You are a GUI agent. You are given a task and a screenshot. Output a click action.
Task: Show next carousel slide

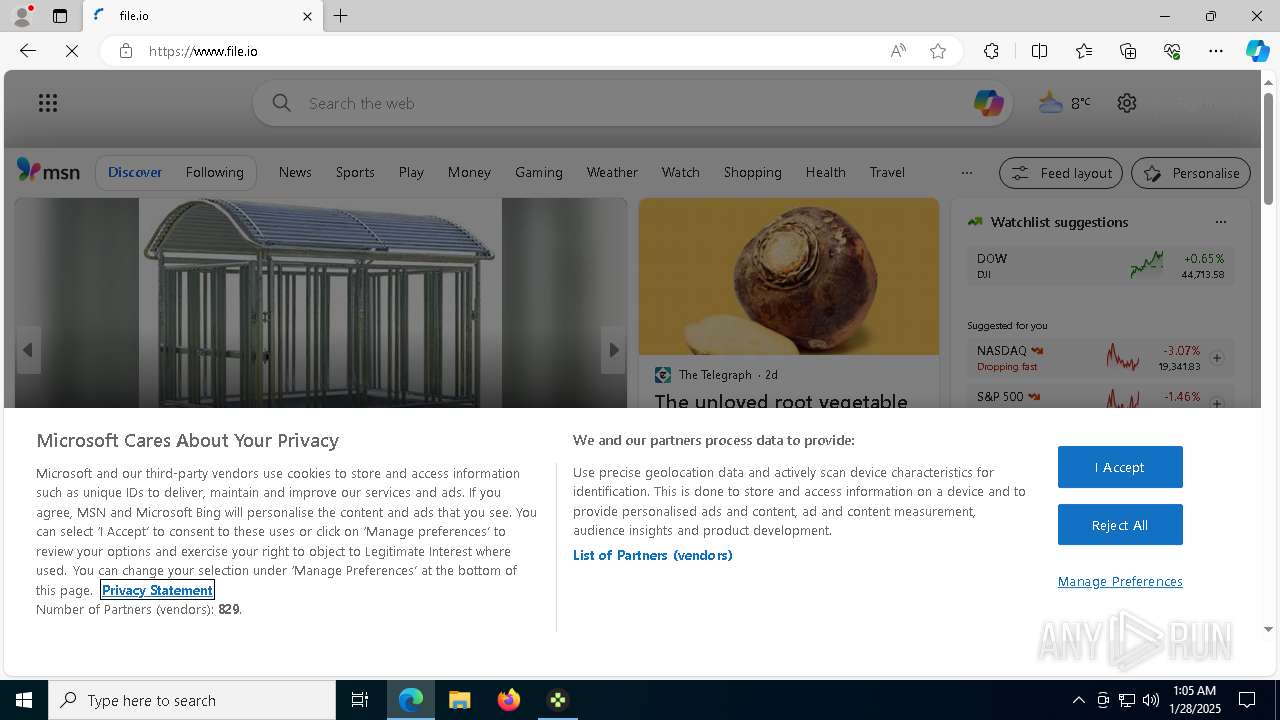click(614, 350)
